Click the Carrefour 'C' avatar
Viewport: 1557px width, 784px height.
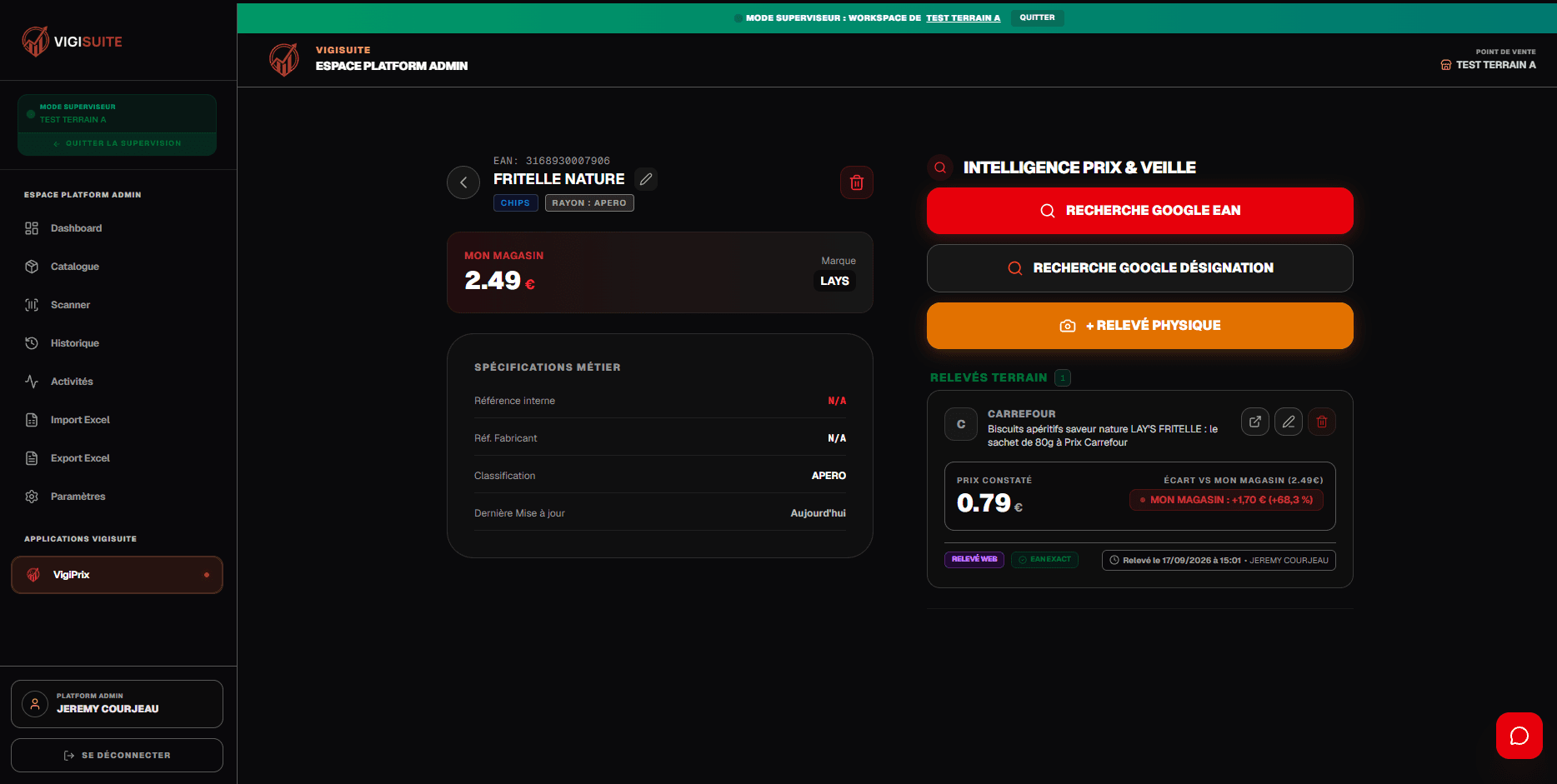tap(961, 424)
